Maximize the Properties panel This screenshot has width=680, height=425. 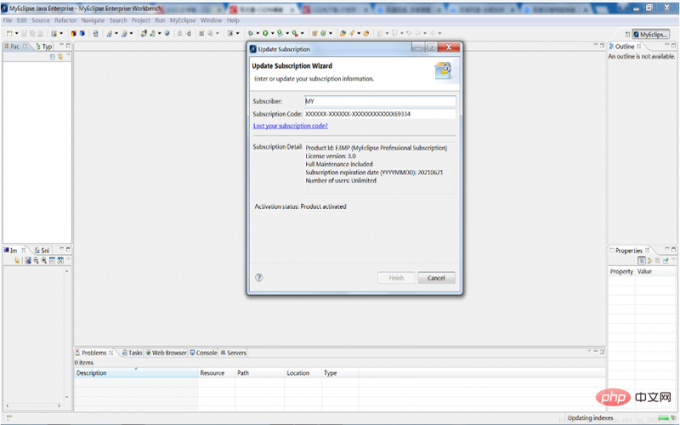click(x=673, y=249)
